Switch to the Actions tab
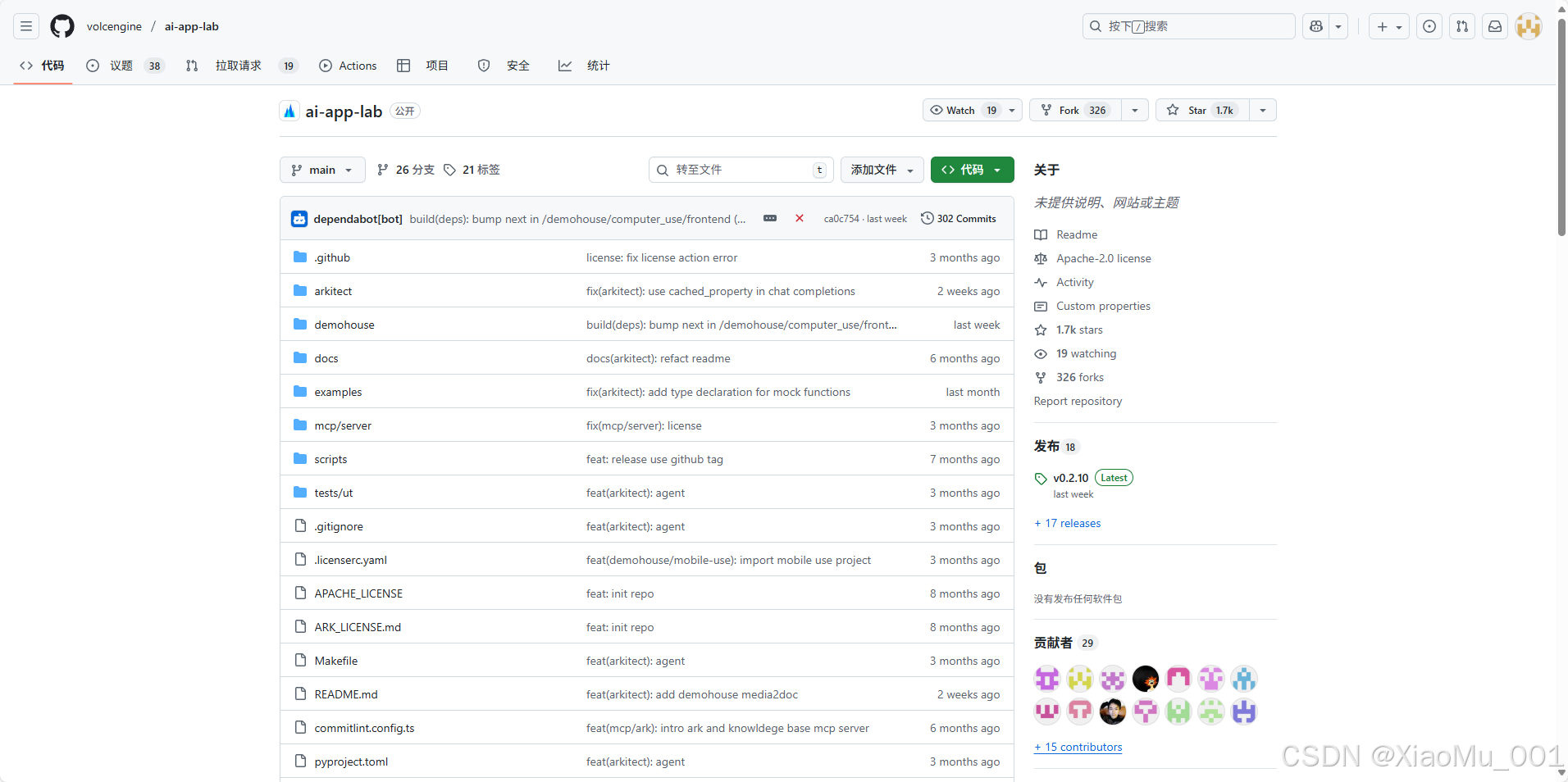This screenshot has height=782, width=1568. pyautogui.click(x=348, y=66)
